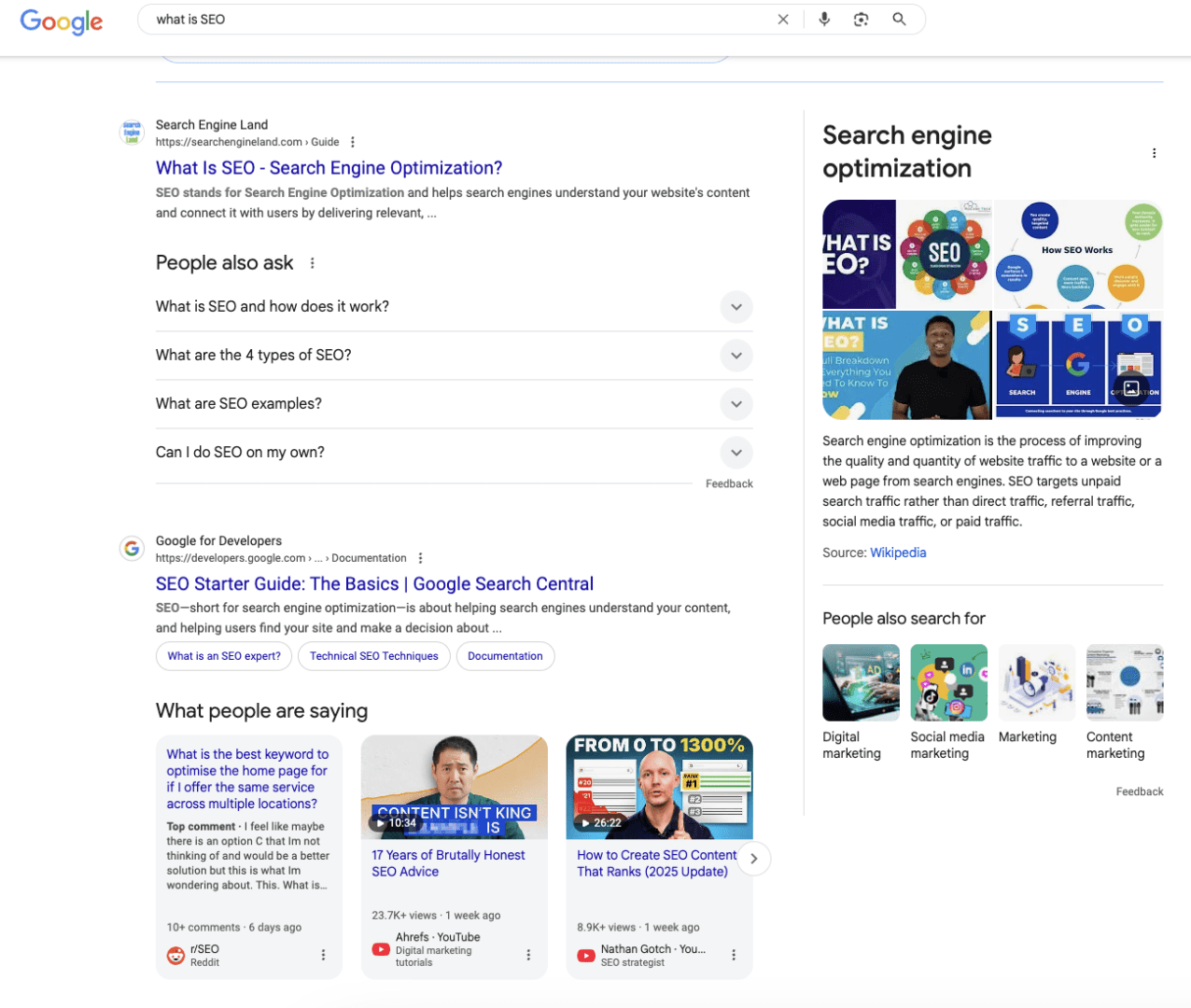Click the magnifying glass search icon

coord(899,20)
